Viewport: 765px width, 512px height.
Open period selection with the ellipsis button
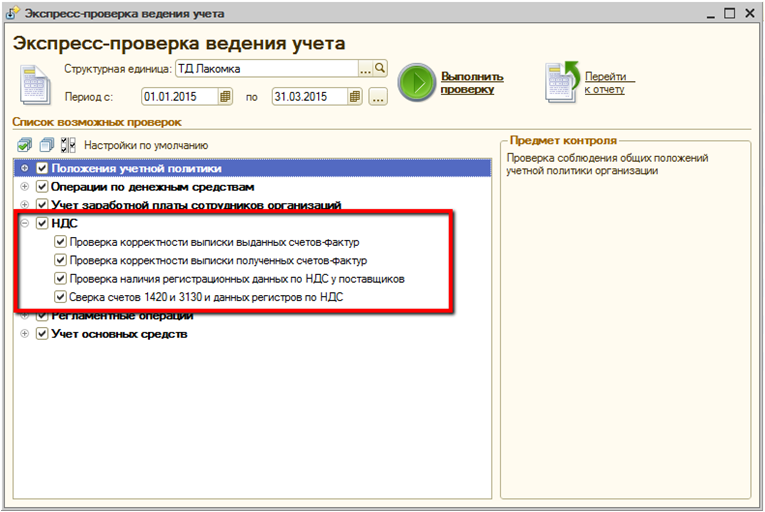pyautogui.click(x=377, y=97)
